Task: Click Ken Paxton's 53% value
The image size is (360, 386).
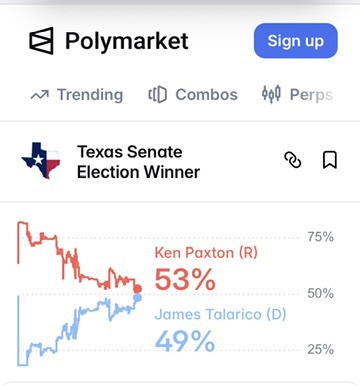Action: click(x=185, y=279)
